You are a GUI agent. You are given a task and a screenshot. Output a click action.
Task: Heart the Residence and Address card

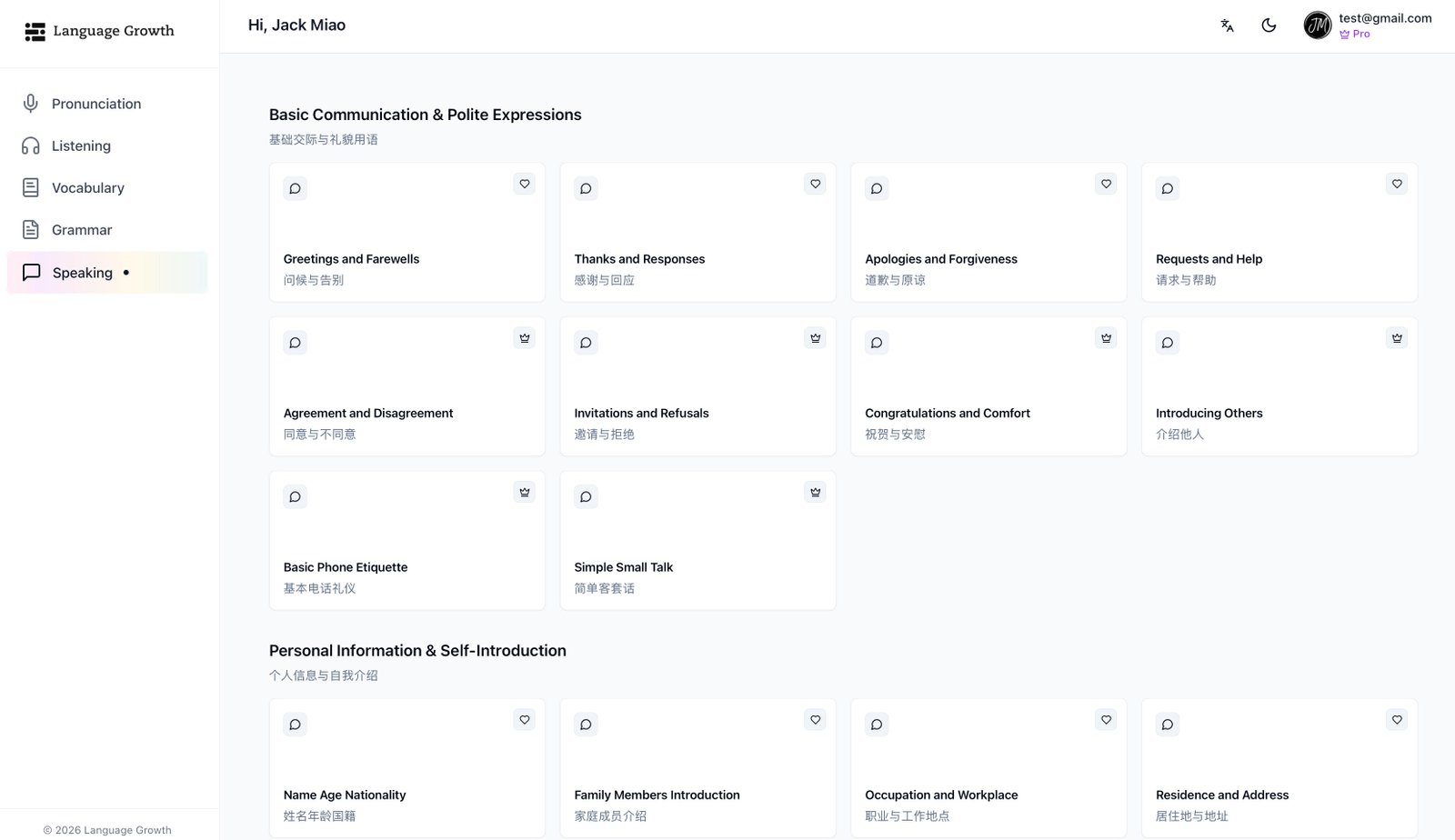[x=1397, y=720]
